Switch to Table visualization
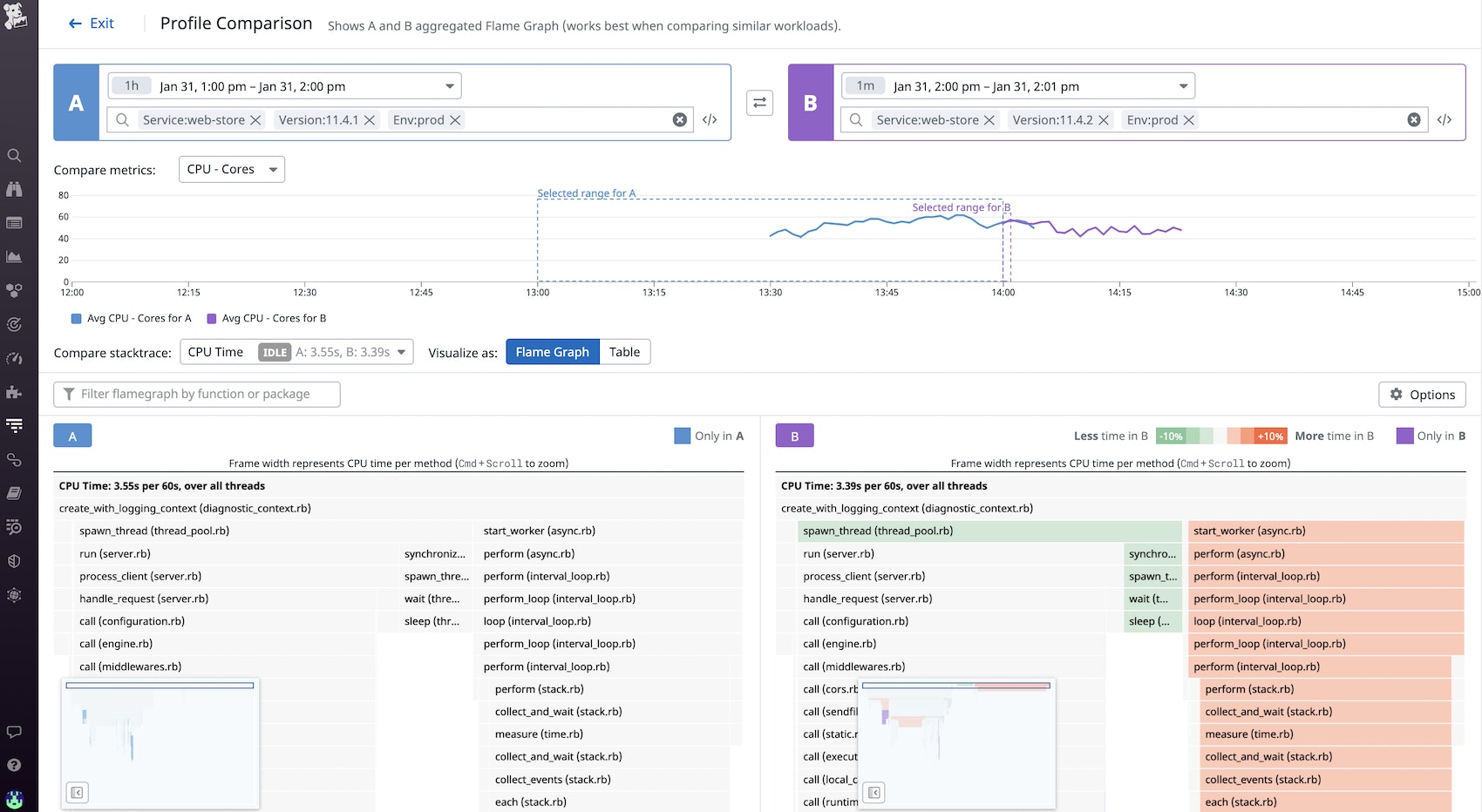Screen dimensions: 1482x812 (x=624, y=352)
